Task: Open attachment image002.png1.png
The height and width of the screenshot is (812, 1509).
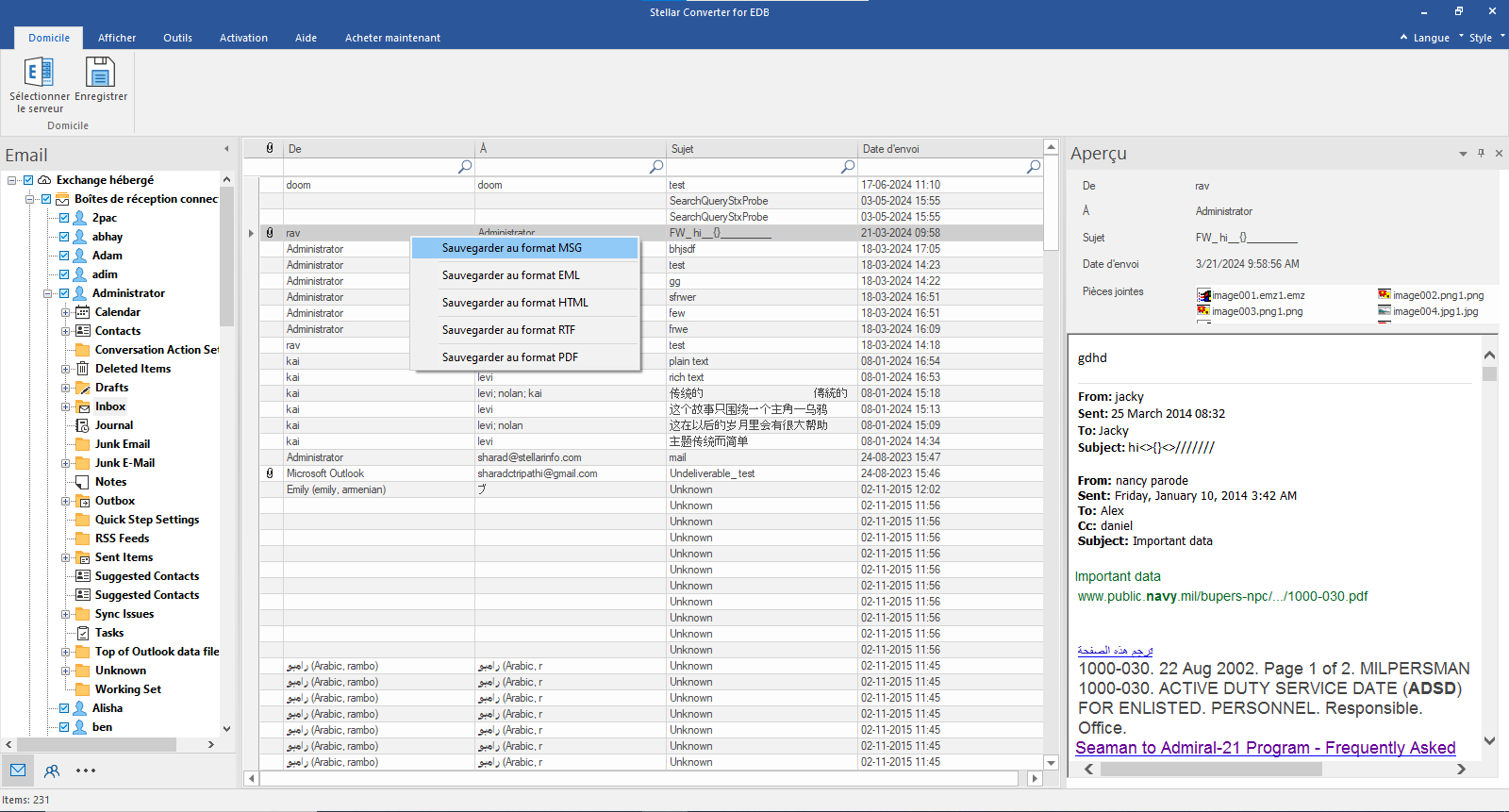Action: pos(1431,295)
